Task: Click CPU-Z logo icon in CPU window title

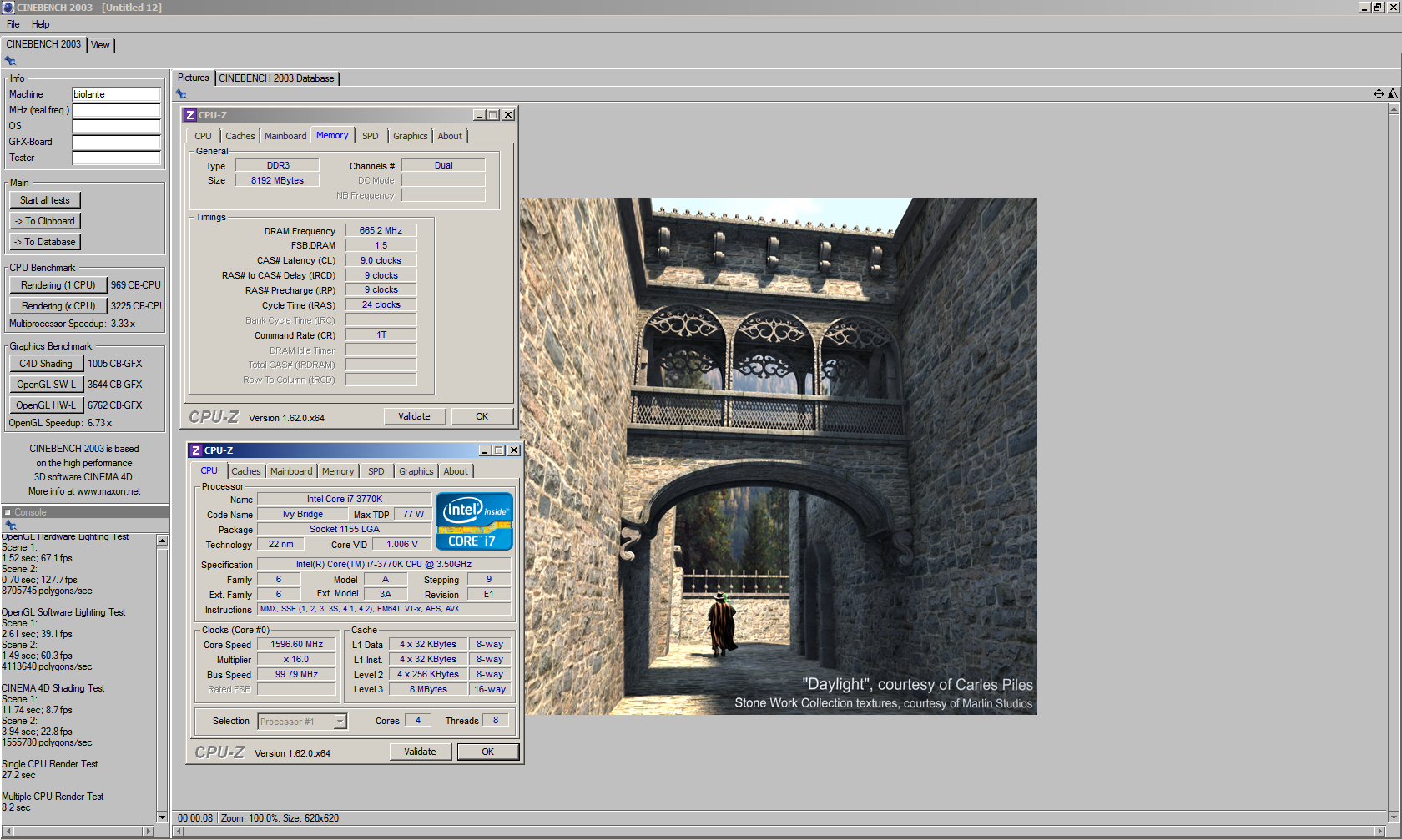Action: pyautogui.click(x=196, y=450)
